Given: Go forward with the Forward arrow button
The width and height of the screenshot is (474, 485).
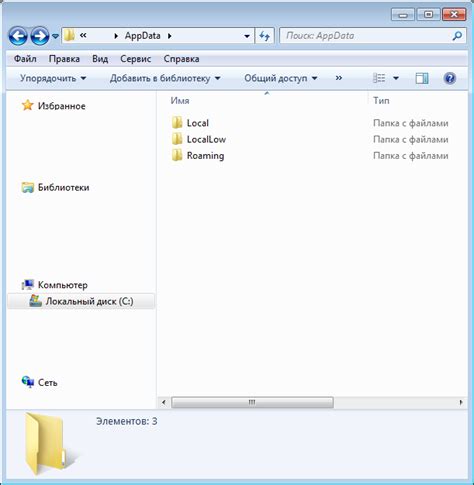Looking at the screenshot, I should 40,36.
